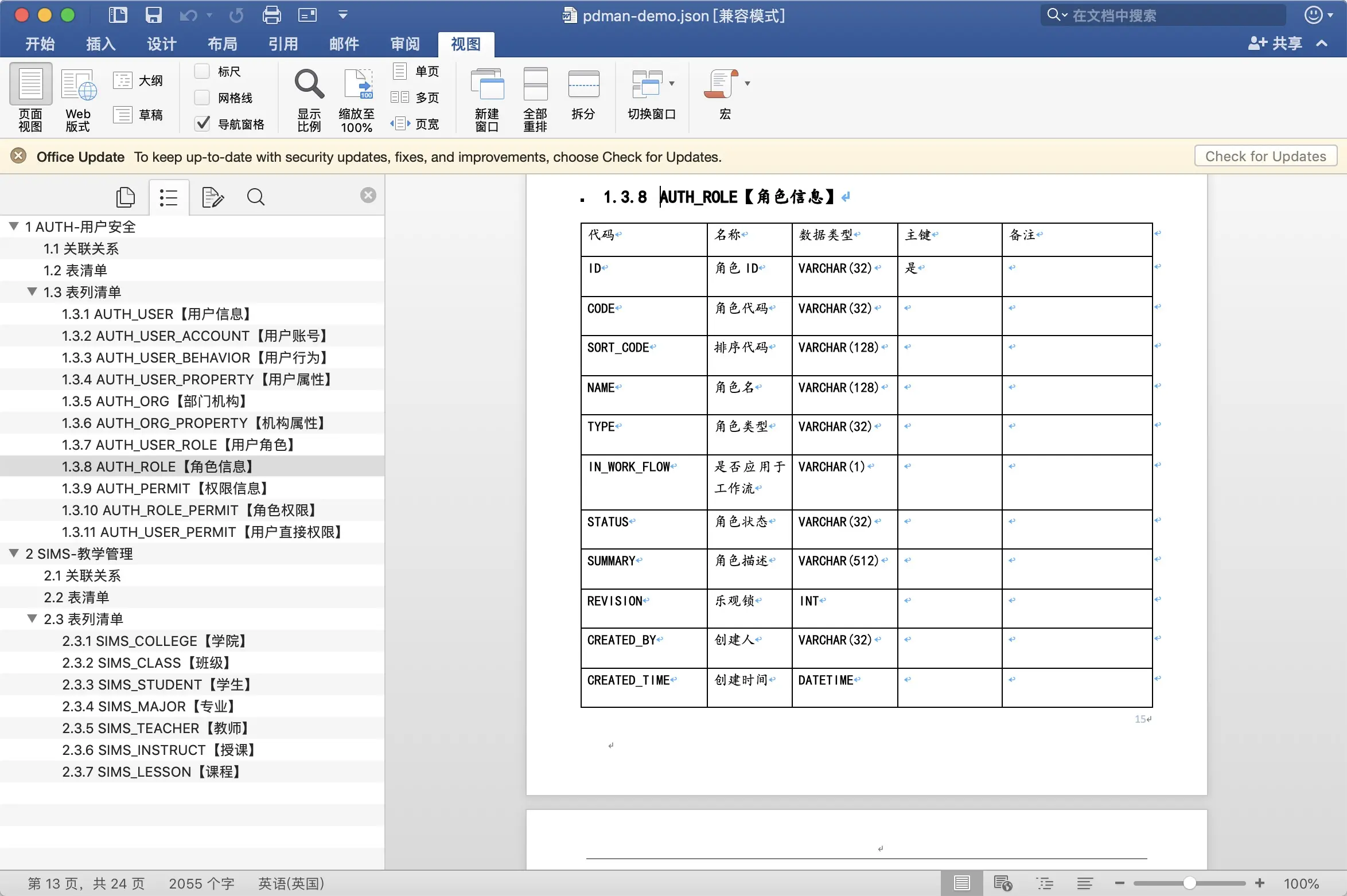
Task: Open the Insert (插入) ribbon tab
Action: click(101, 44)
